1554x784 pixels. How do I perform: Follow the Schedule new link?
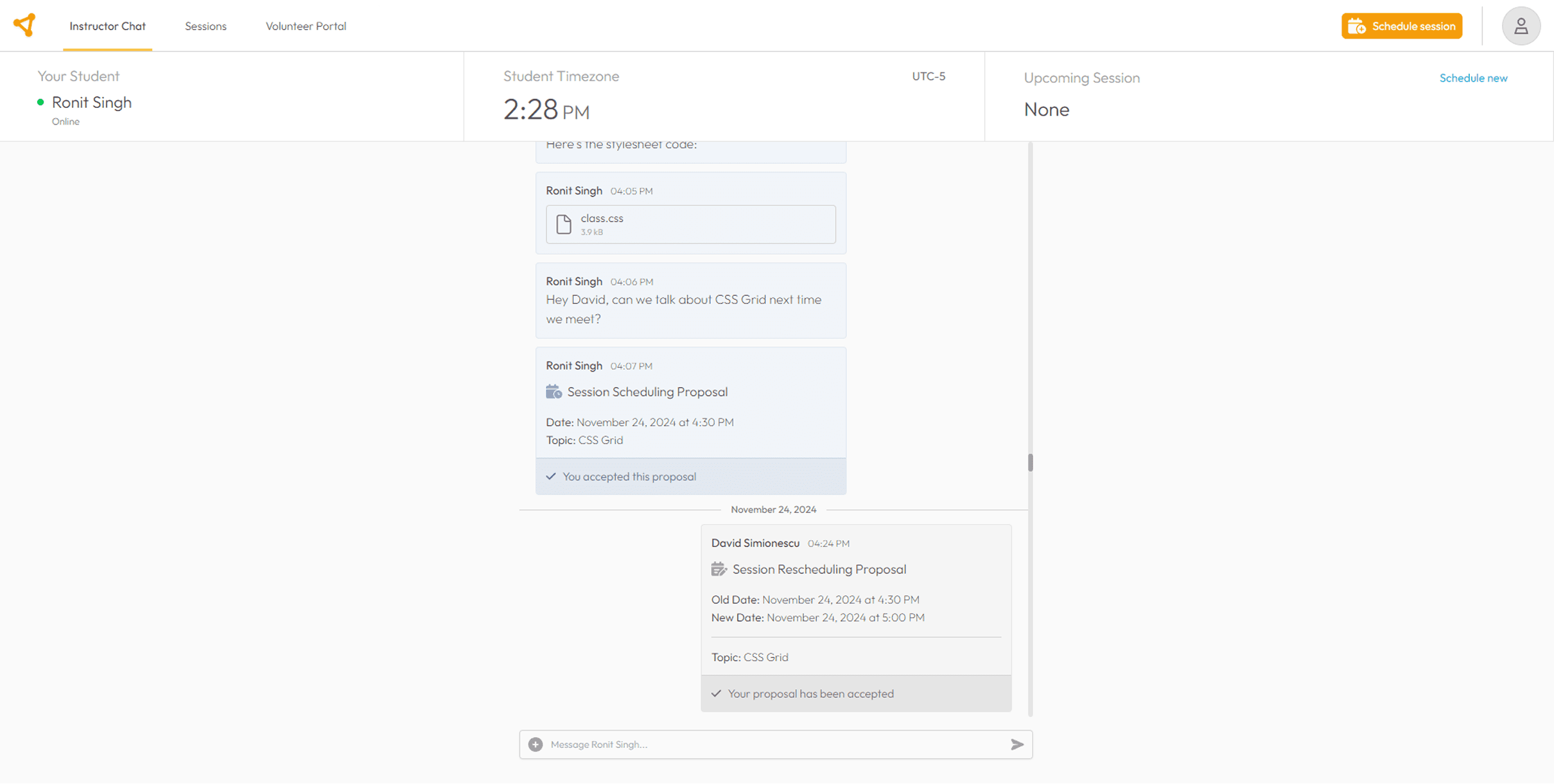coord(1473,78)
